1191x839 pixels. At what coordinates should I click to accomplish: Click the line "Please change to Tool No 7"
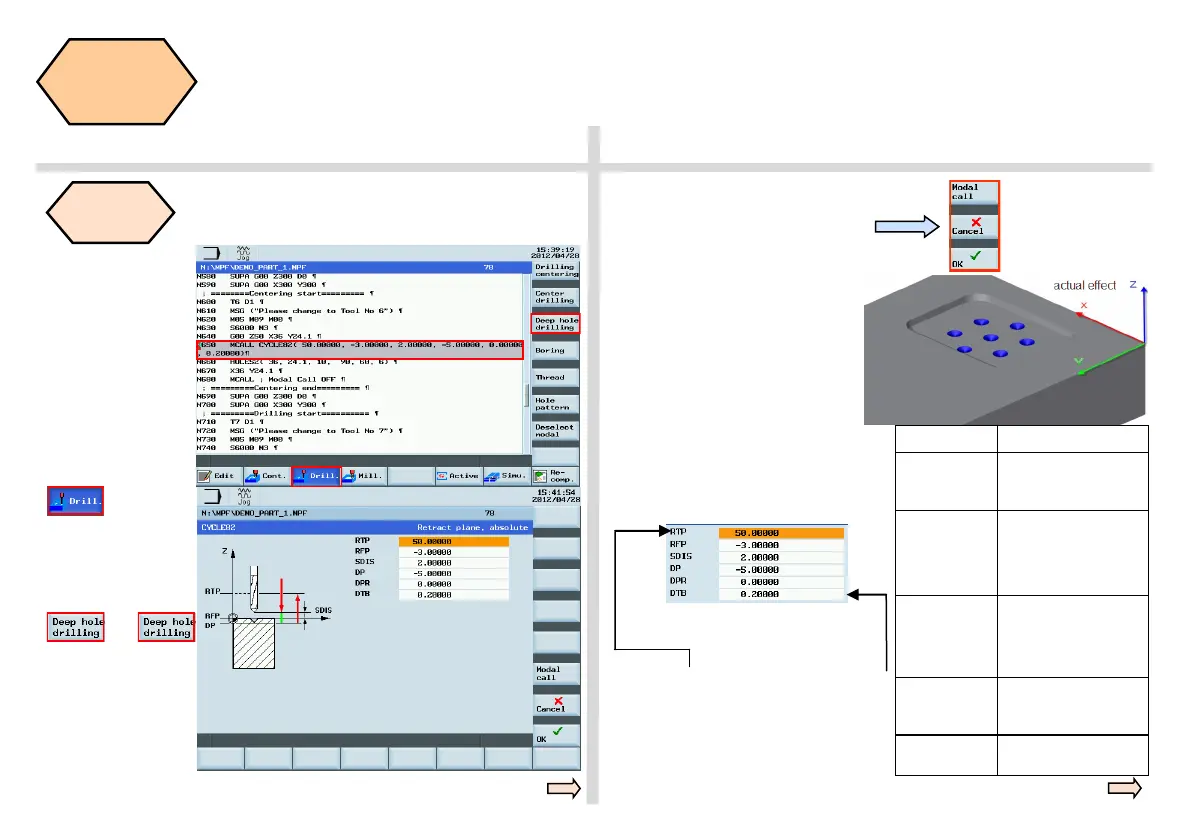click(x=299, y=431)
